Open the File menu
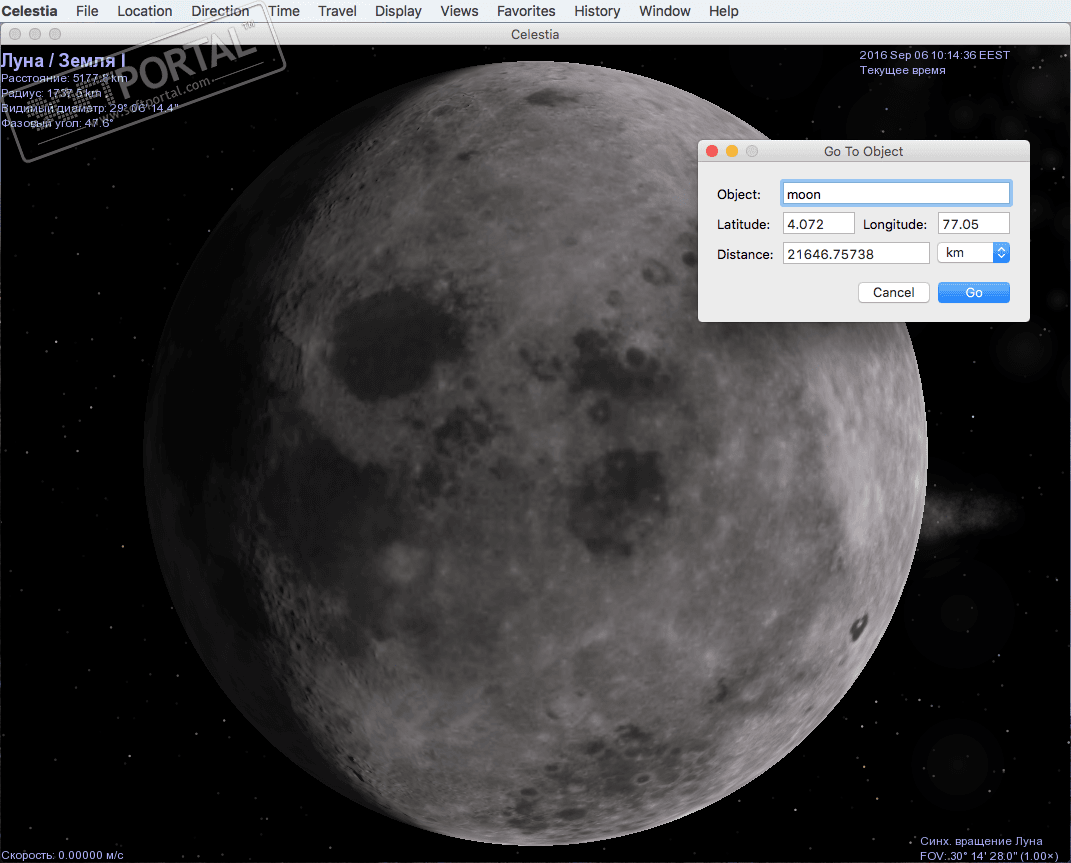The image size is (1071, 863). (87, 11)
